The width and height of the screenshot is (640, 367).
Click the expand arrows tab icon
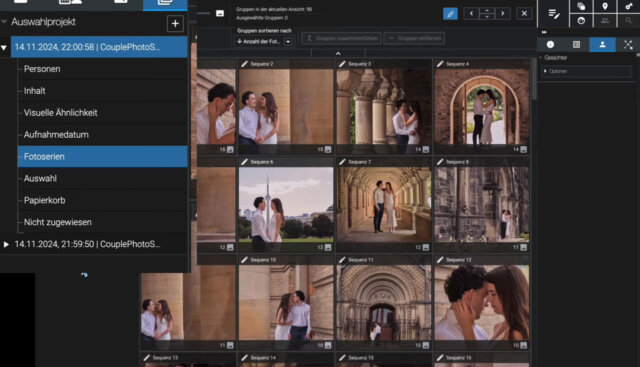pyautogui.click(x=628, y=44)
